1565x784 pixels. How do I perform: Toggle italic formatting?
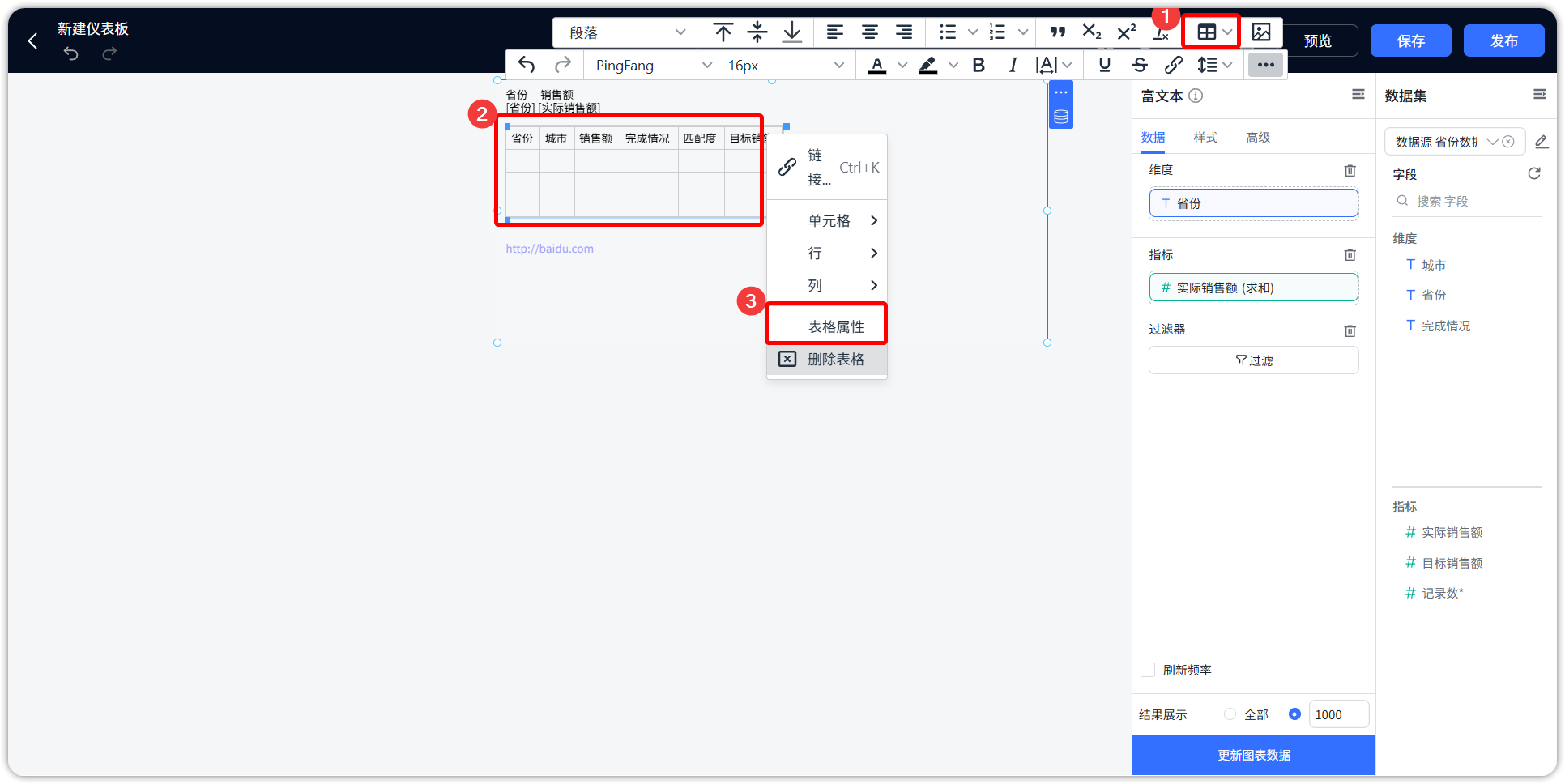[x=1013, y=65]
